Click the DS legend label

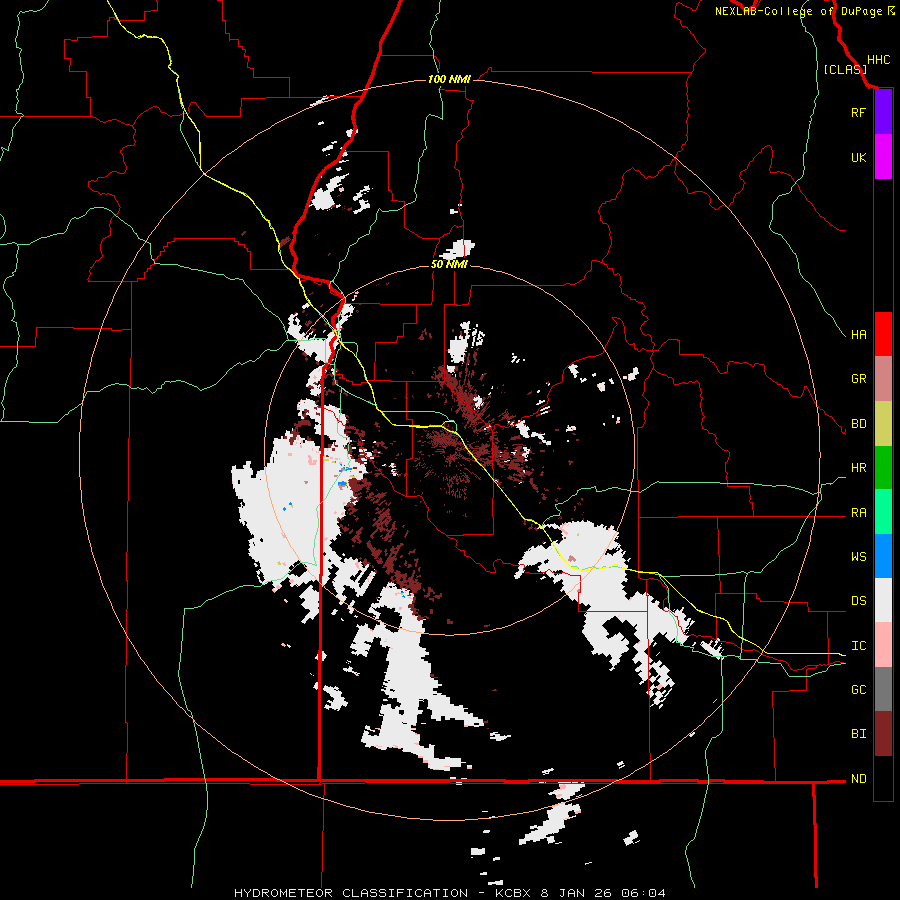coord(858,601)
